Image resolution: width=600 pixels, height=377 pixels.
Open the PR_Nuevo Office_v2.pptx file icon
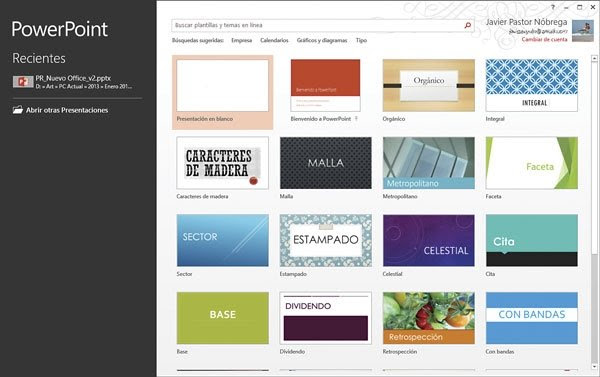pos(23,82)
